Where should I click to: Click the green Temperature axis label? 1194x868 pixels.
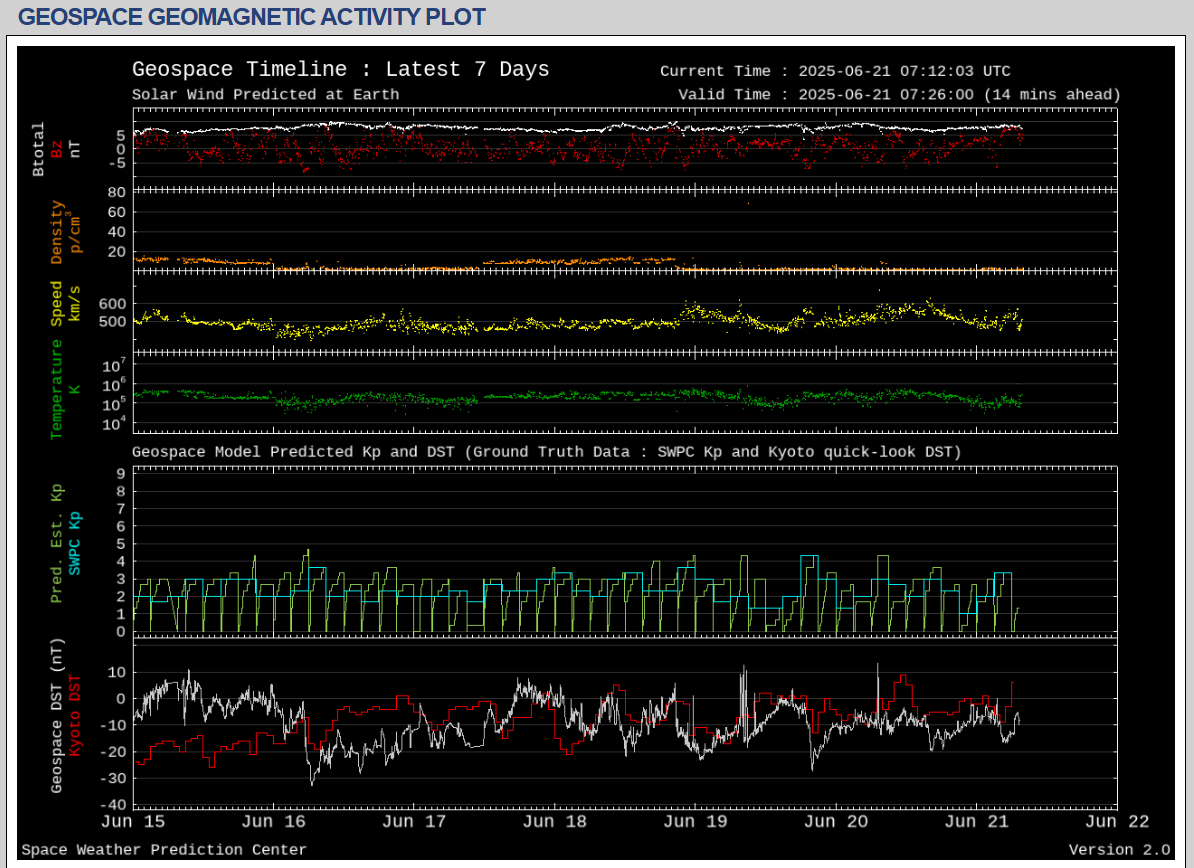pos(57,388)
